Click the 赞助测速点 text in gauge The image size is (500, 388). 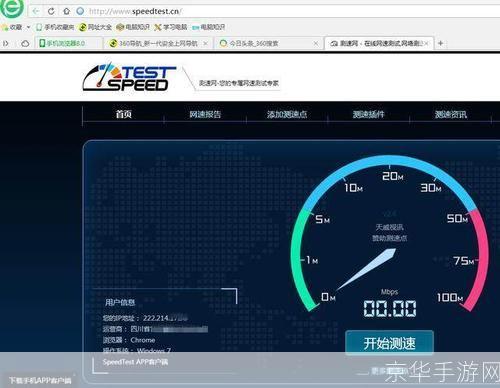[x=389, y=238]
